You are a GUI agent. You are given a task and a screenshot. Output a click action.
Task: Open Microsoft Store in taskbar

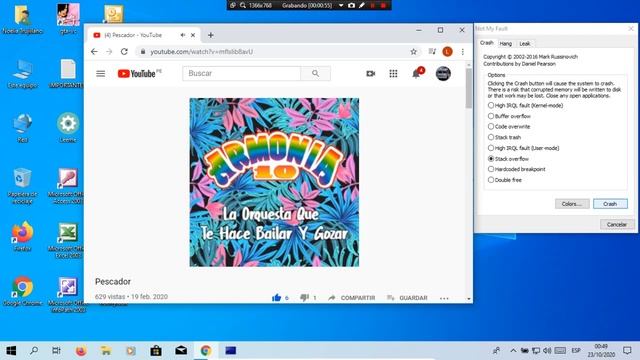156,351
